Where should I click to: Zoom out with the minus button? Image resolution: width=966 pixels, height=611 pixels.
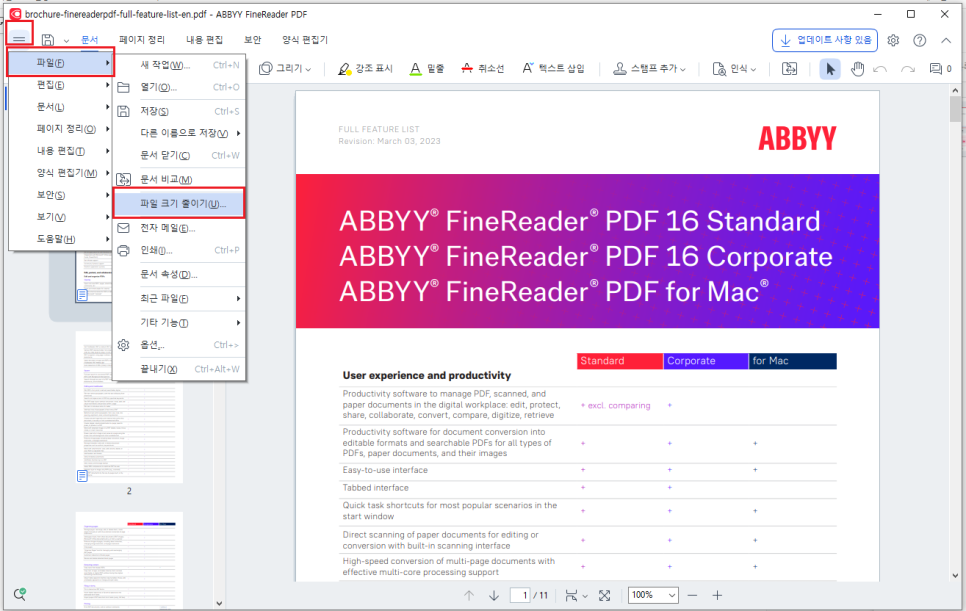(x=692, y=596)
